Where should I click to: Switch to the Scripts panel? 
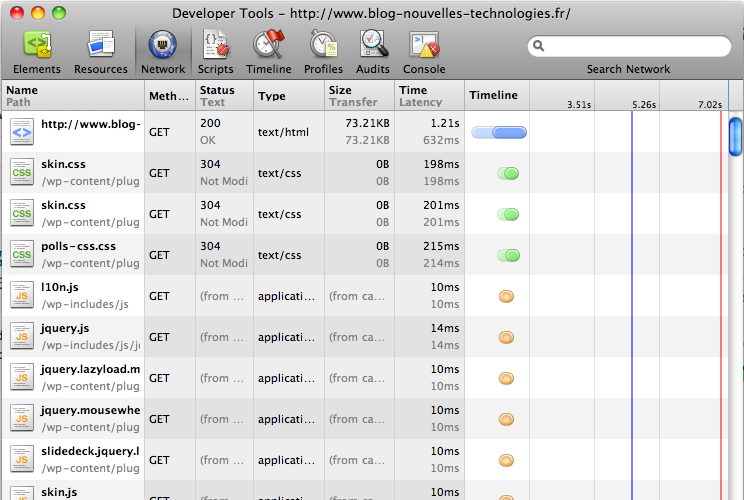click(x=215, y=52)
